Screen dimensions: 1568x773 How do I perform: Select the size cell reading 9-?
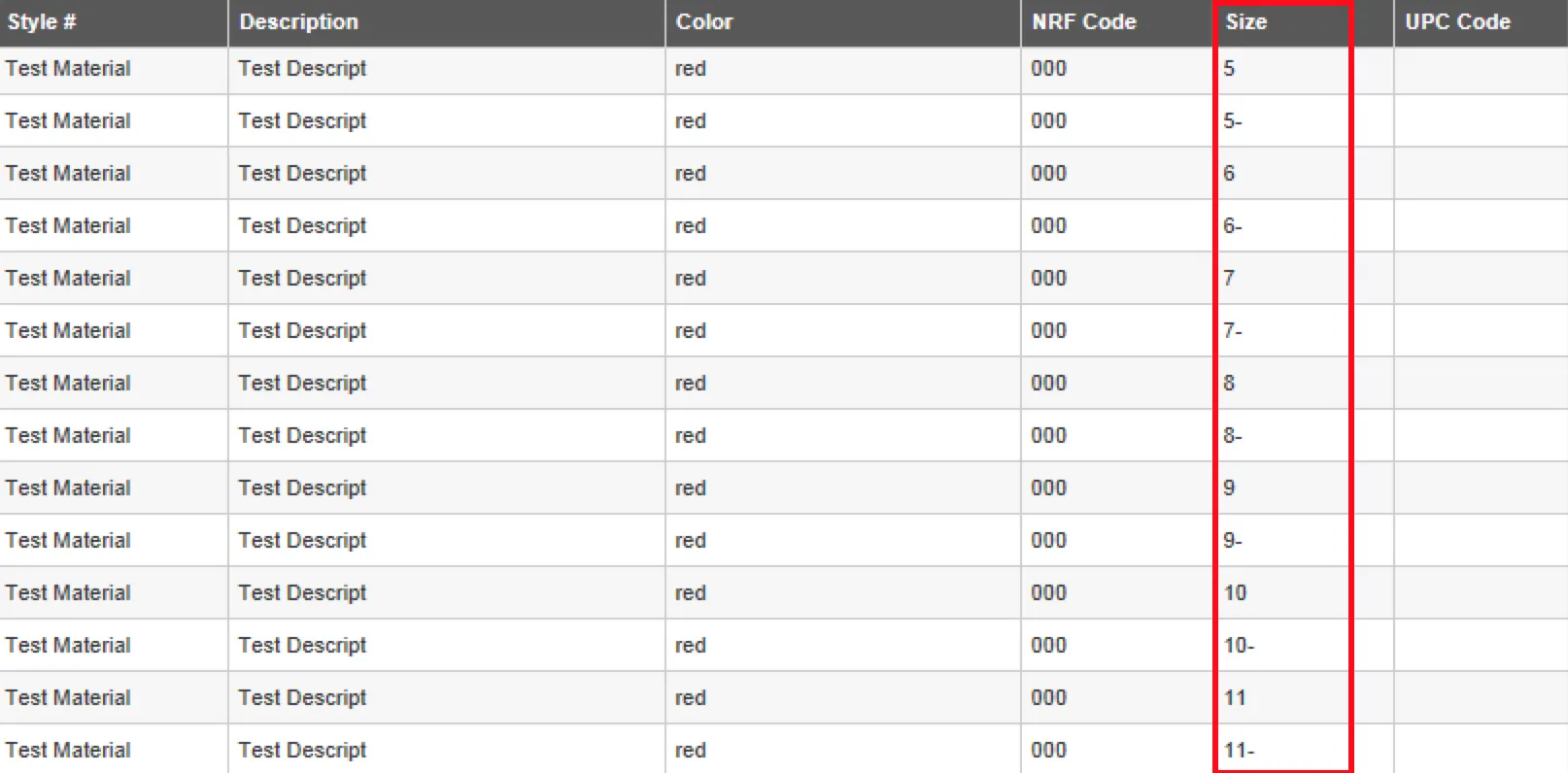click(1233, 541)
